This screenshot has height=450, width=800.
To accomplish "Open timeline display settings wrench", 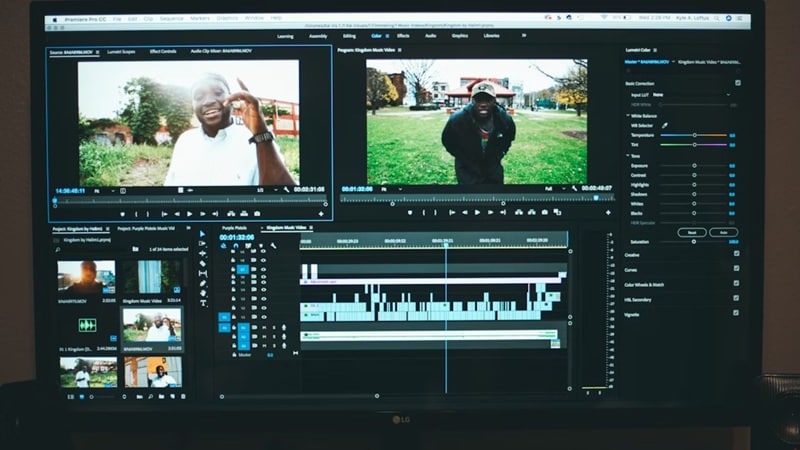I will [x=273, y=246].
